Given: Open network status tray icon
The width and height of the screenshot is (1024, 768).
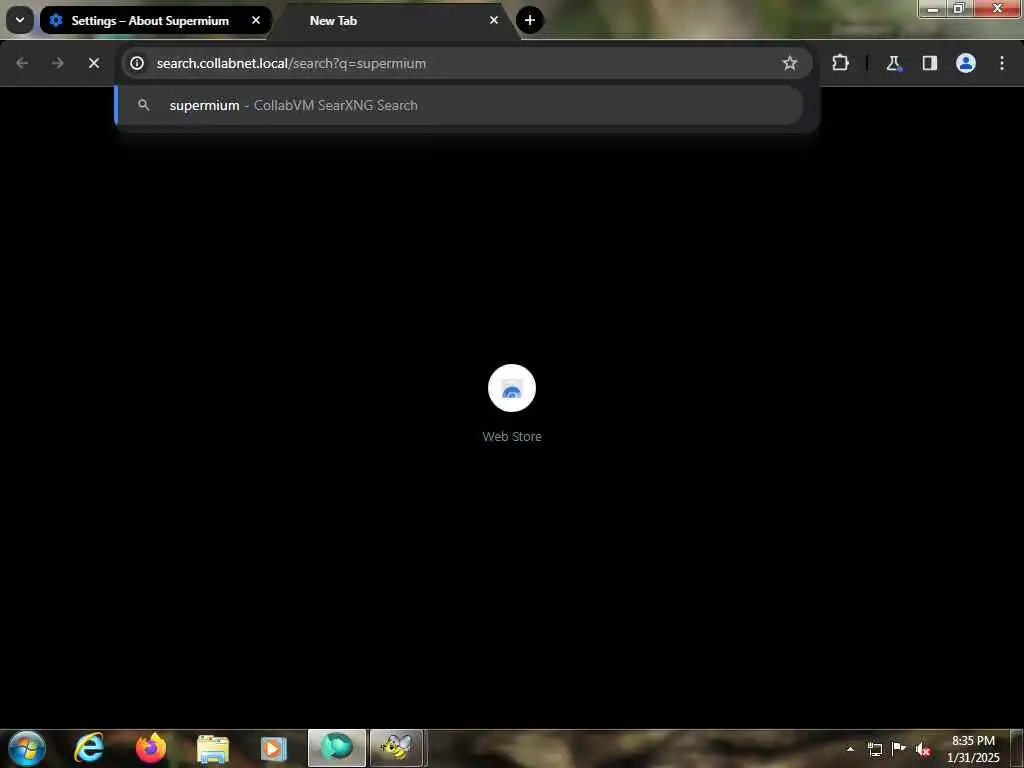Looking at the screenshot, I should pyautogui.click(x=874, y=749).
